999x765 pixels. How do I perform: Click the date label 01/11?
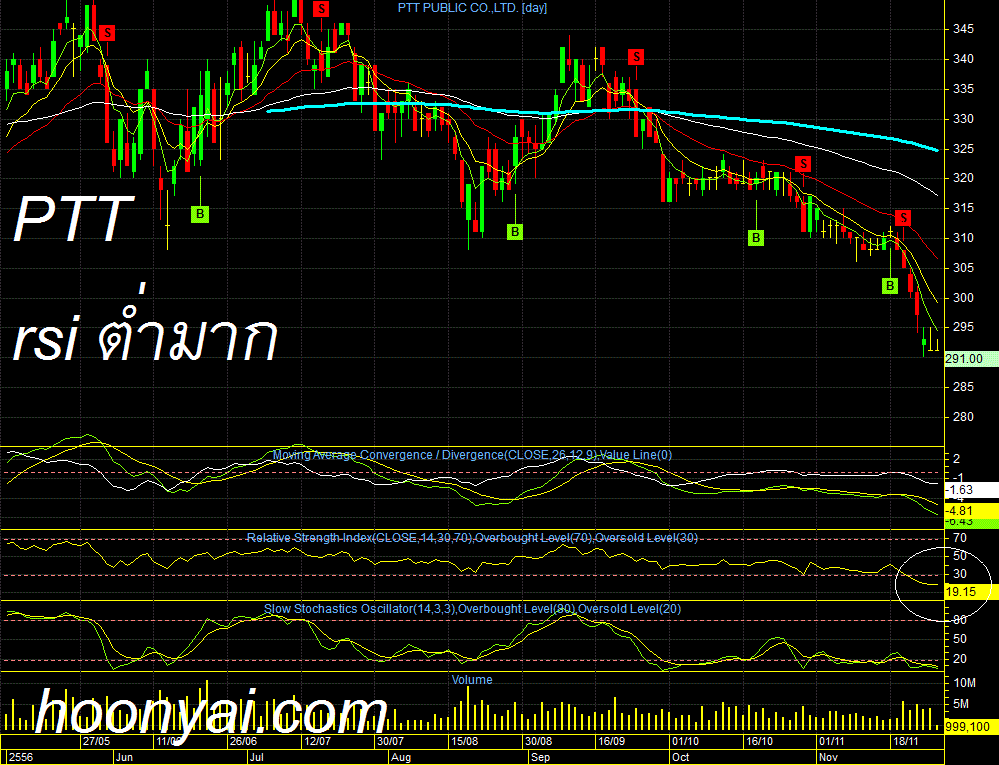(832, 741)
